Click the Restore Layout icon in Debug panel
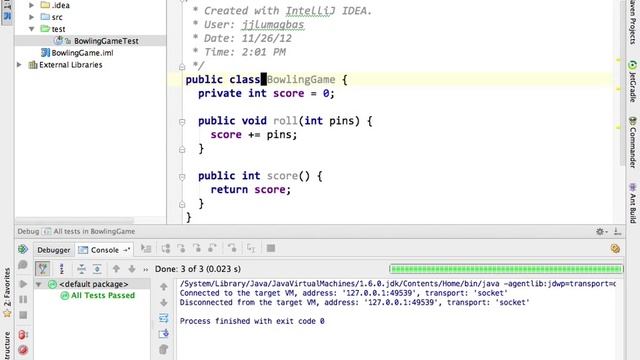 pos(615,249)
